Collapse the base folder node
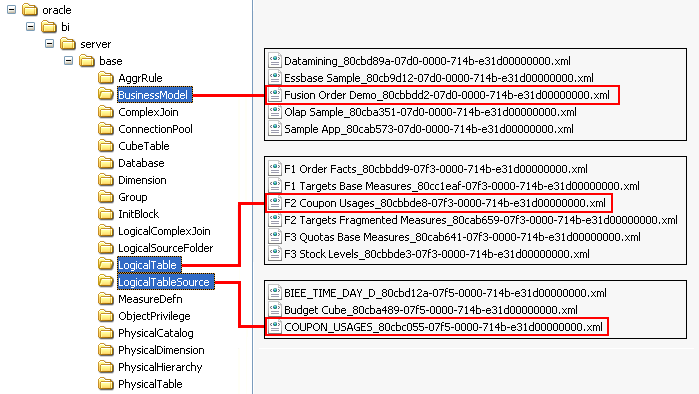 [68, 60]
